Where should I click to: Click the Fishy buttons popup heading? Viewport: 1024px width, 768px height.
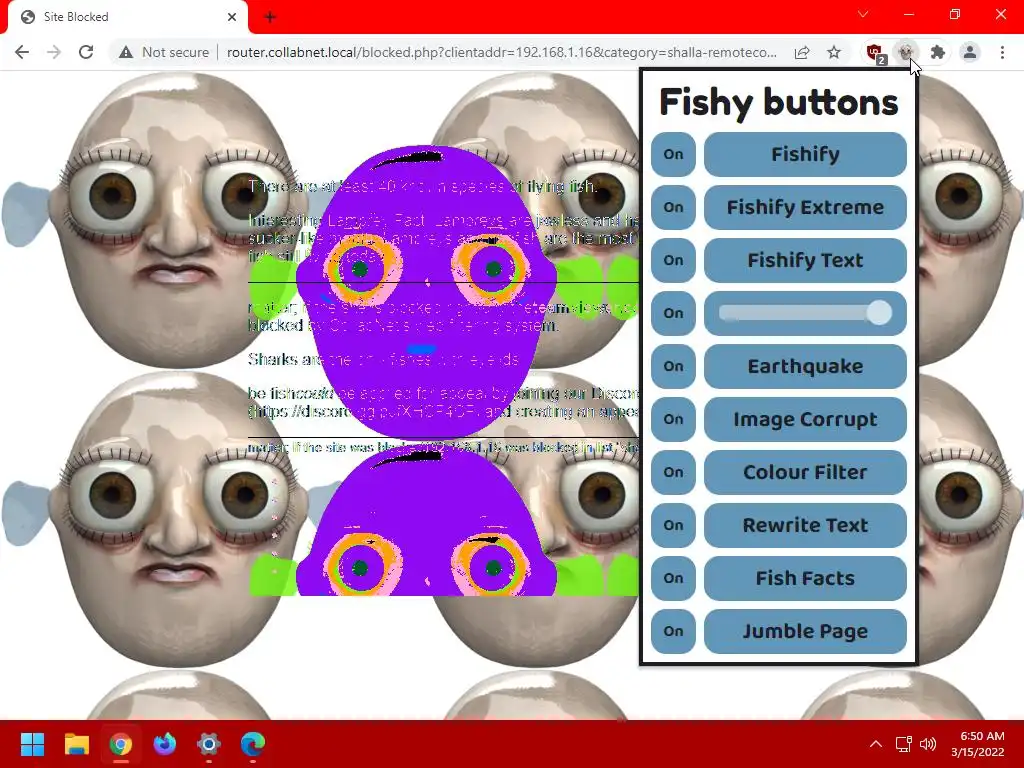point(778,103)
